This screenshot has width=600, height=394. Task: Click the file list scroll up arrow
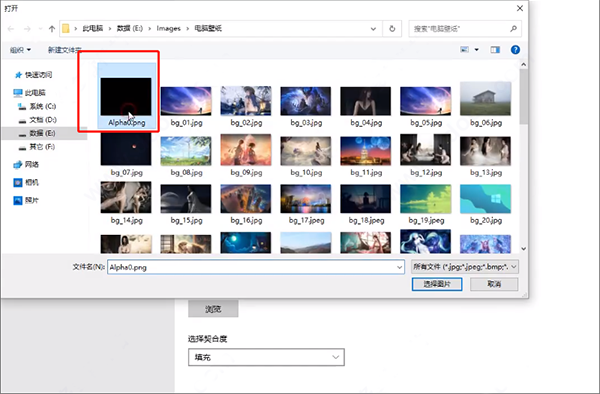(x=523, y=65)
